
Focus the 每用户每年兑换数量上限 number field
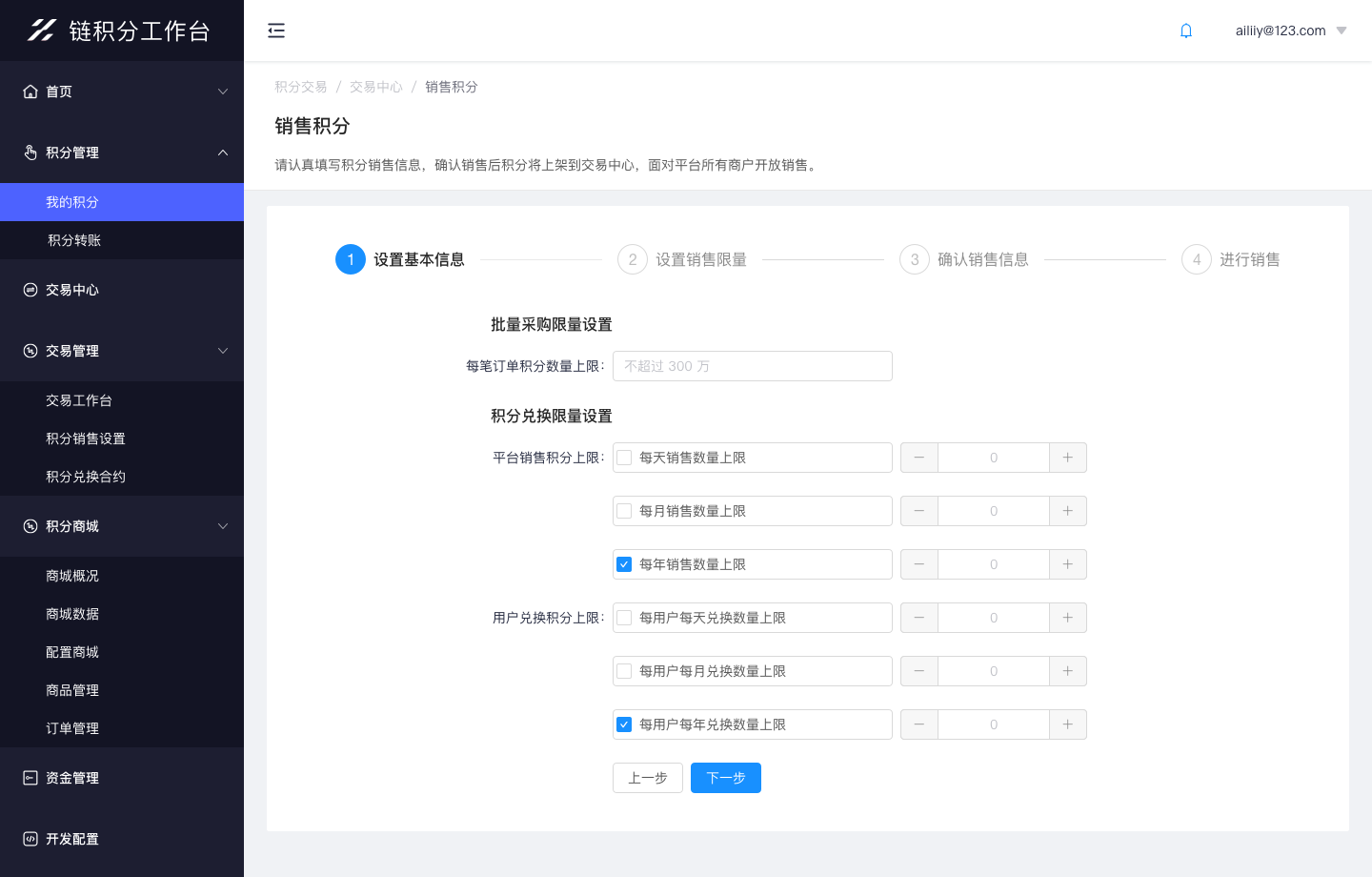coord(994,724)
